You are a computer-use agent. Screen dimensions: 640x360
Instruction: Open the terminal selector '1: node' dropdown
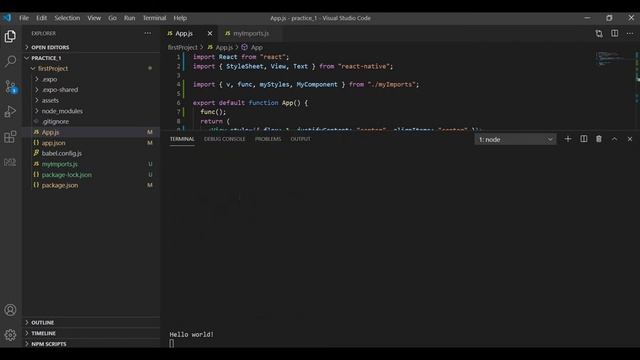pos(515,140)
